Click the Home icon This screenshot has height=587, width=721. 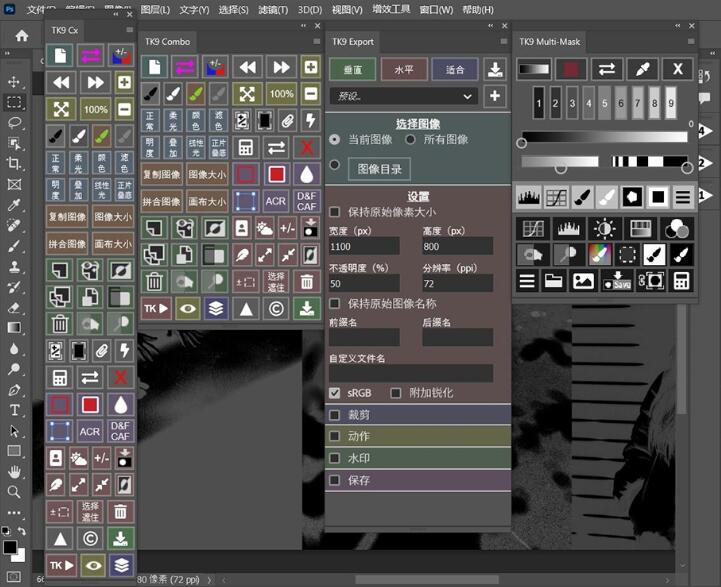[22, 35]
